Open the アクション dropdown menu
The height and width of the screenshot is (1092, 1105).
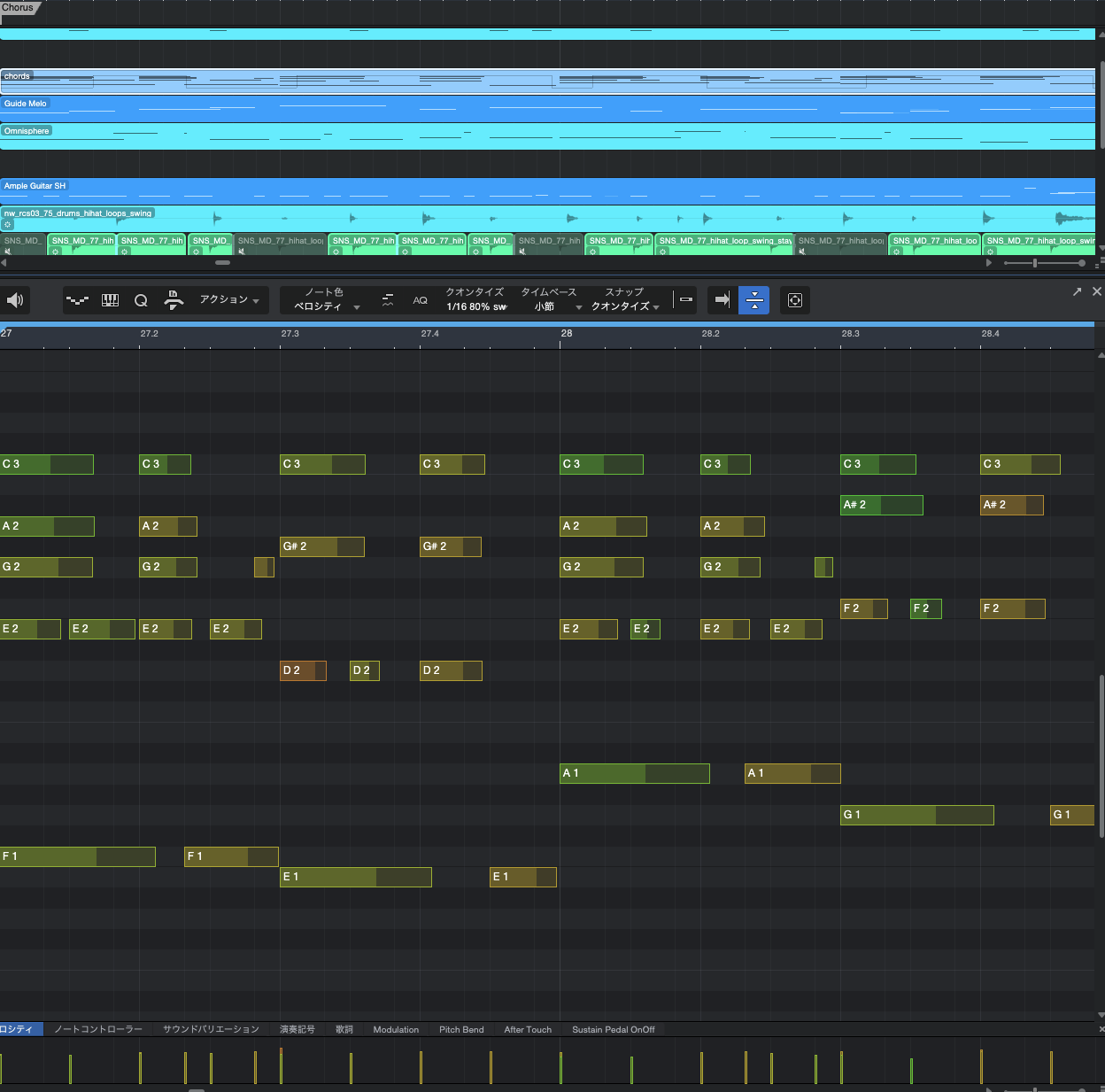click(x=228, y=300)
